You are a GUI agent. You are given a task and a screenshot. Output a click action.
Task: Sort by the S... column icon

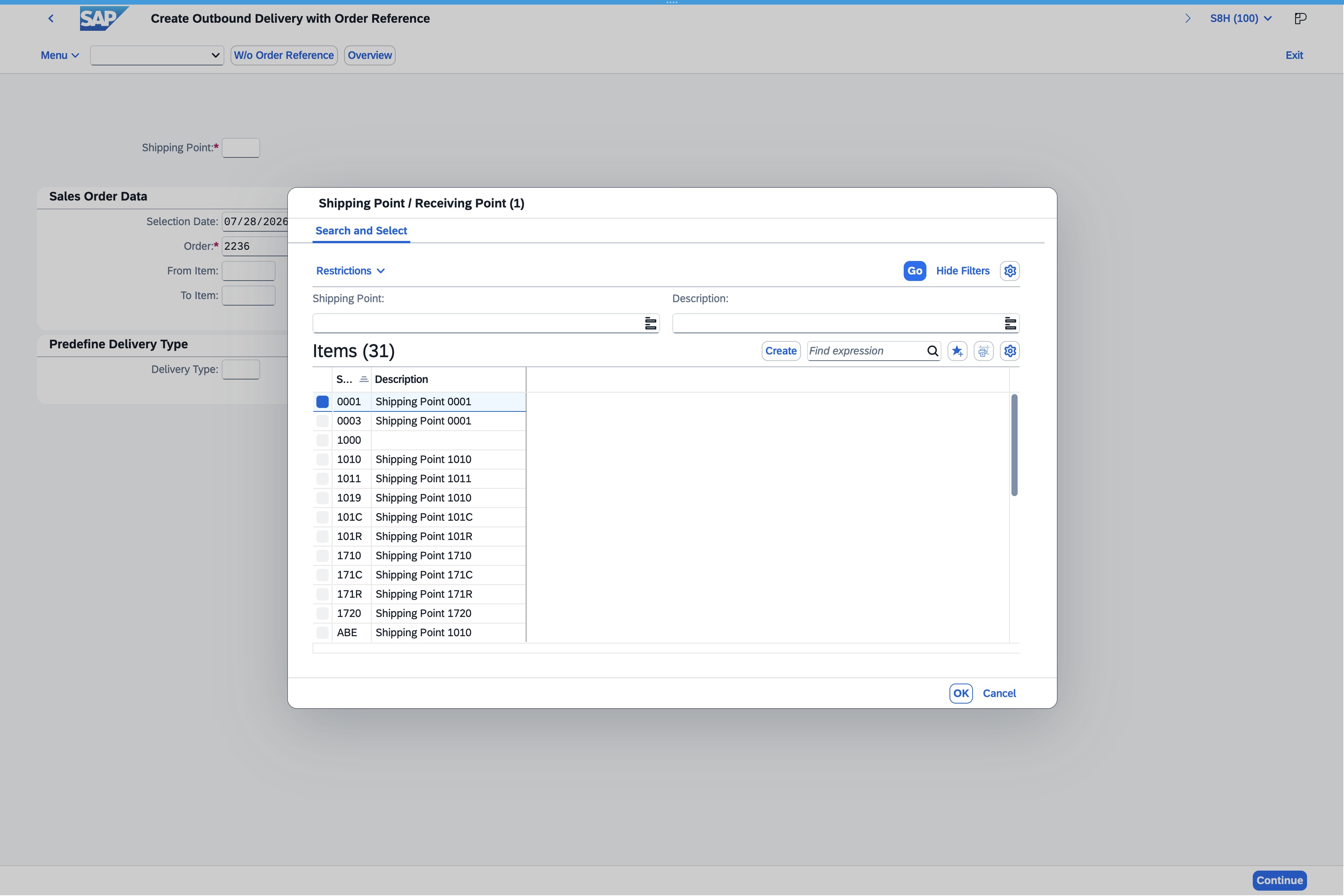click(x=364, y=379)
